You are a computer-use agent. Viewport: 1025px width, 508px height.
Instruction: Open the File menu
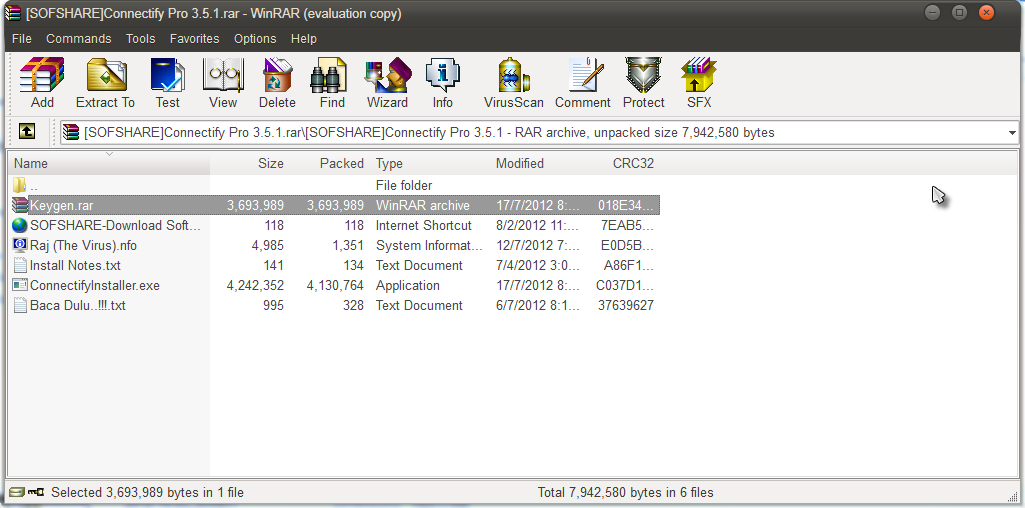22,39
